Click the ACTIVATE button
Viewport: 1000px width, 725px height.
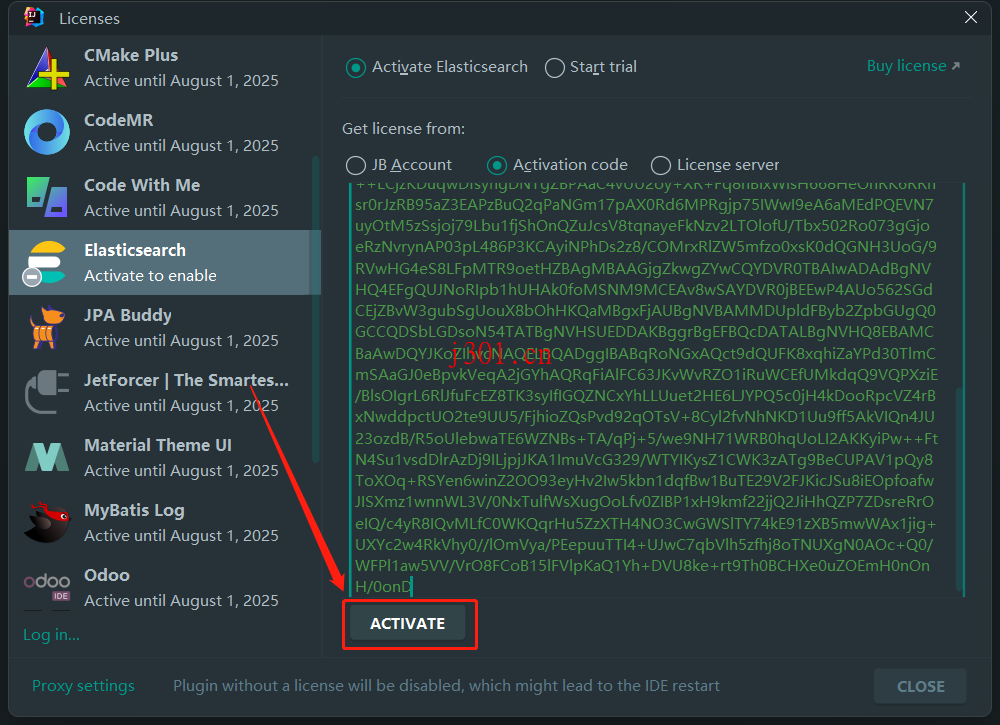tap(408, 624)
